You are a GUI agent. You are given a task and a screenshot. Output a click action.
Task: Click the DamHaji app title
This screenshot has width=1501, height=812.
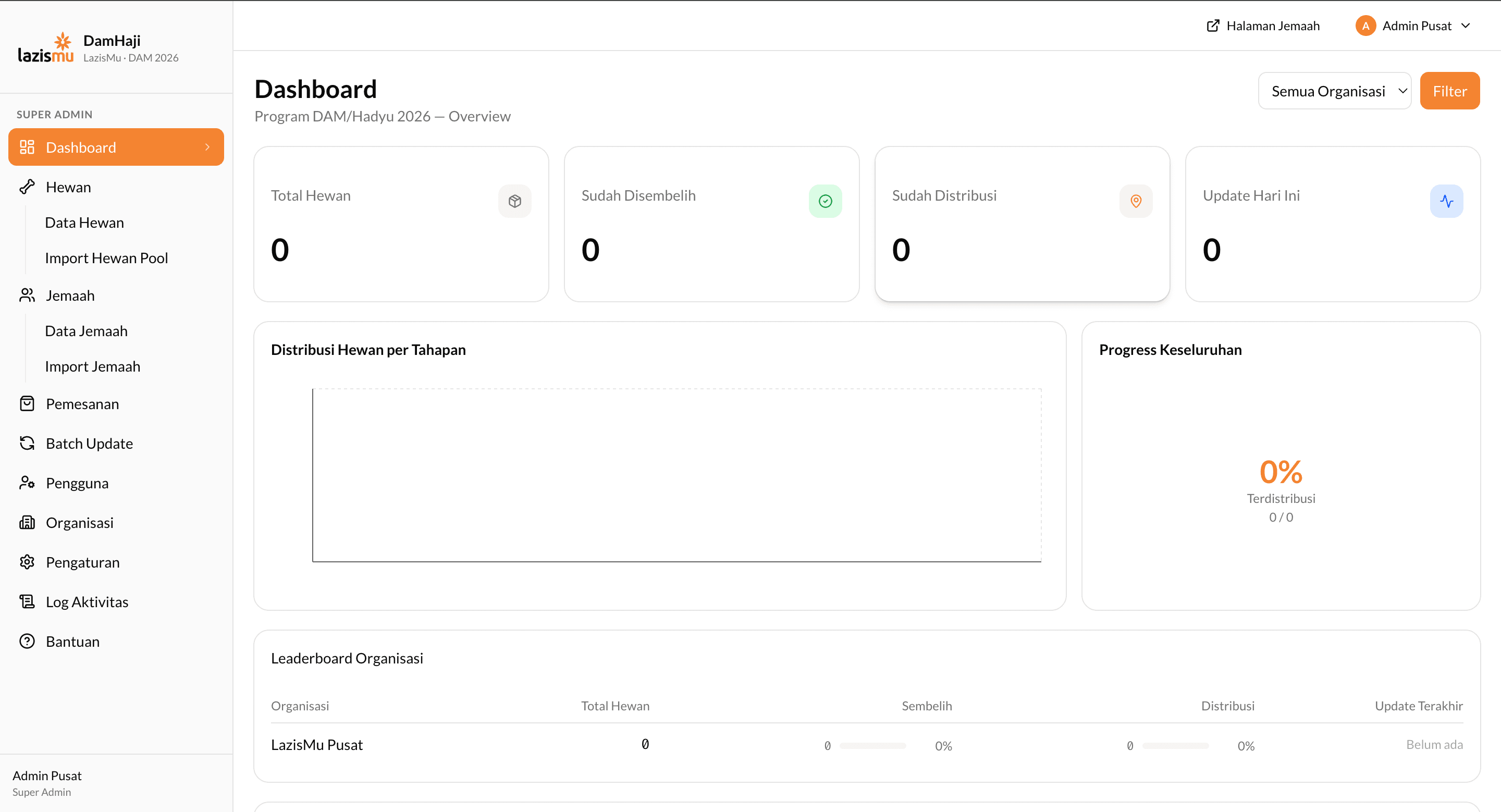(x=112, y=40)
